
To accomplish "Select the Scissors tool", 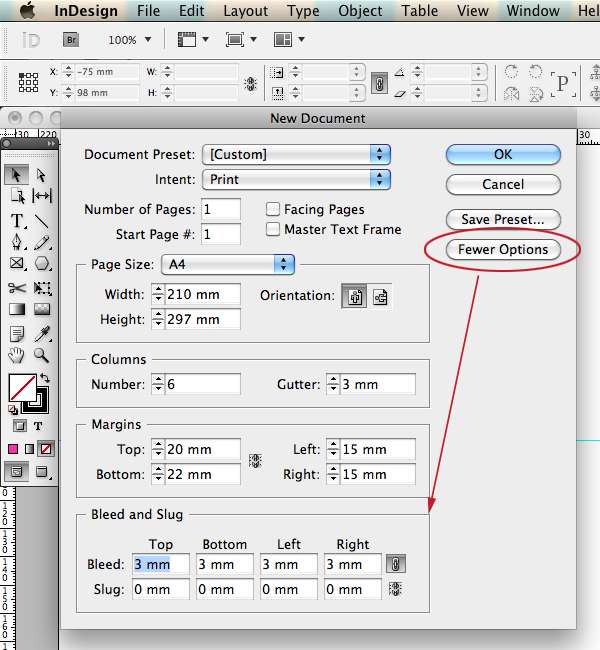I will point(17,288).
